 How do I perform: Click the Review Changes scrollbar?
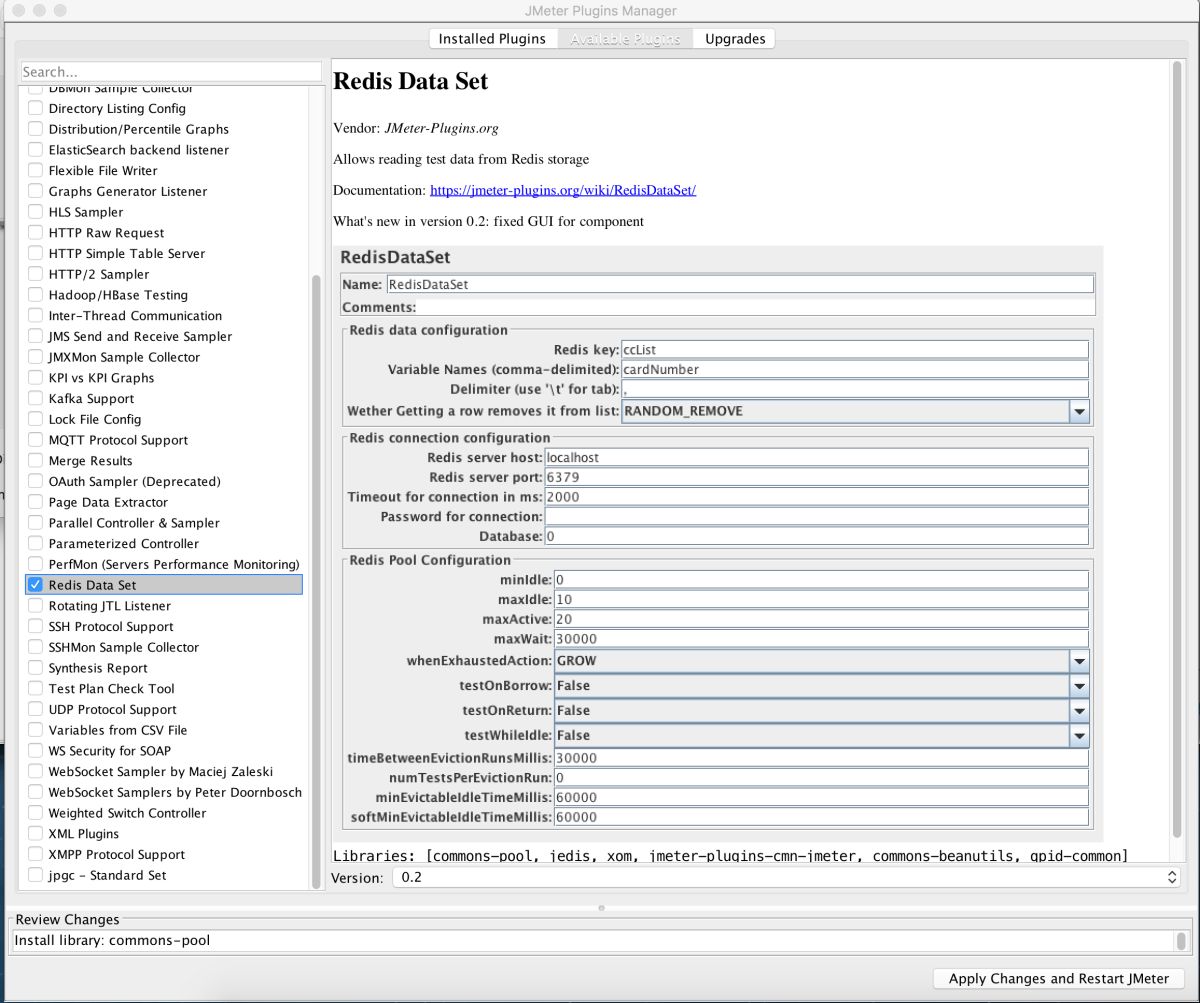pos(1181,941)
